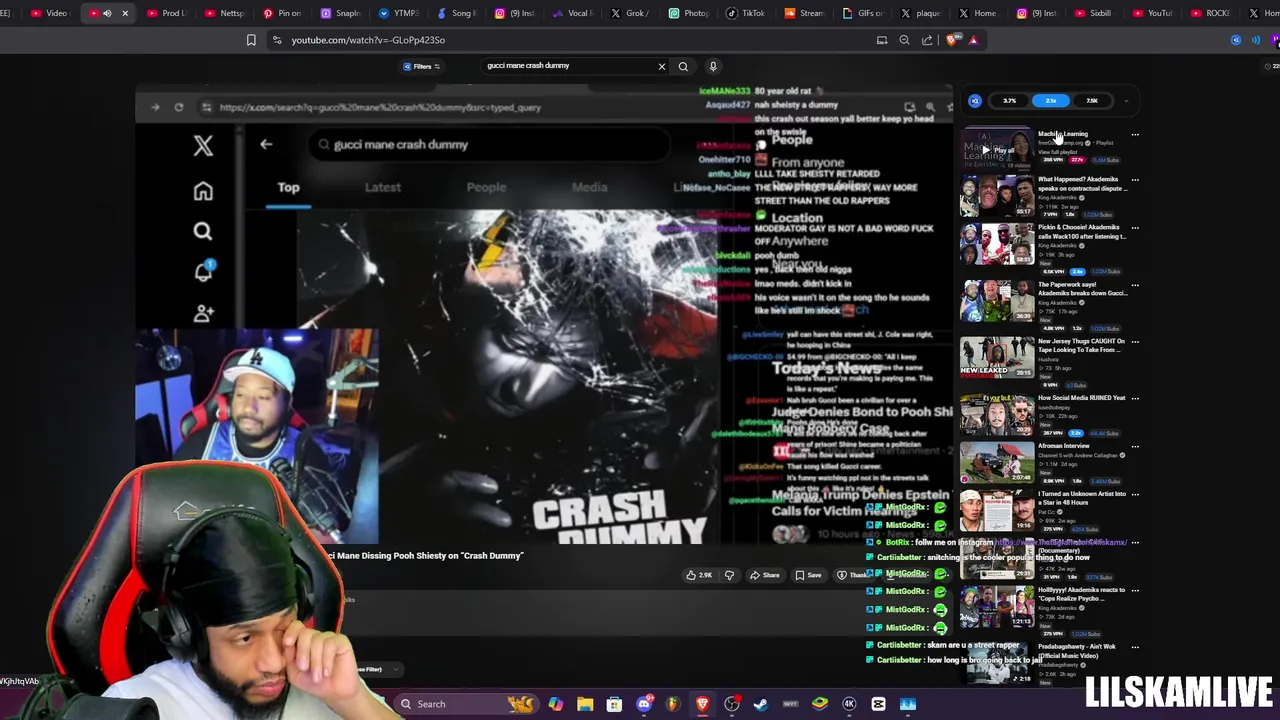Click the X sidebar search magnifier icon
1280x720 pixels.
pyautogui.click(x=203, y=232)
